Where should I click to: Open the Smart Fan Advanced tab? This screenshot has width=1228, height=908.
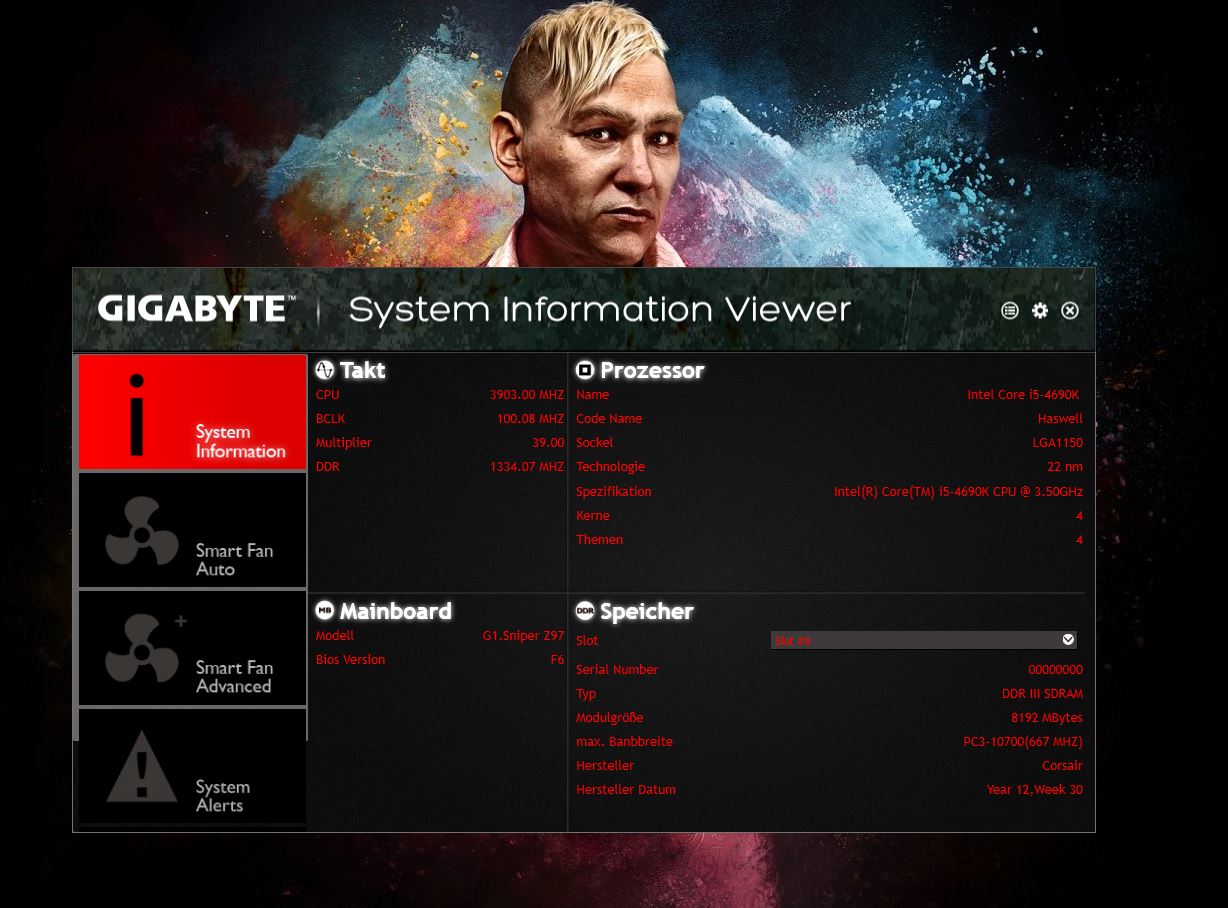[192, 648]
